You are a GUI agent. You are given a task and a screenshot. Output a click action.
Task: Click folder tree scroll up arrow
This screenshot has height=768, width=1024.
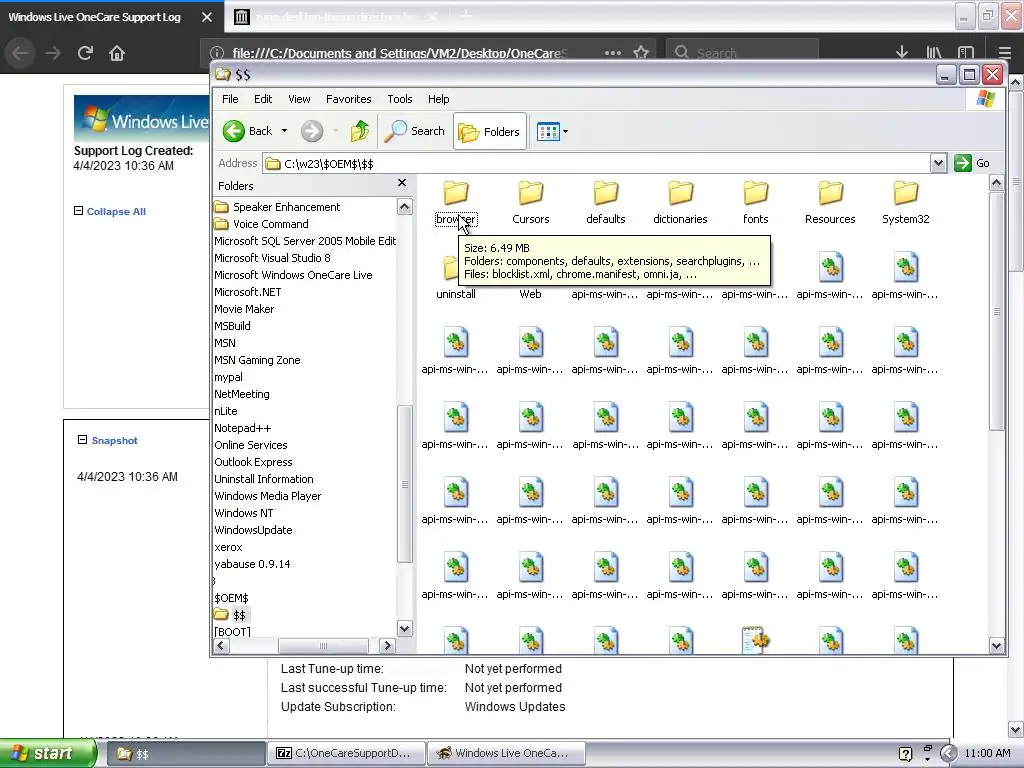pyautogui.click(x=405, y=207)
